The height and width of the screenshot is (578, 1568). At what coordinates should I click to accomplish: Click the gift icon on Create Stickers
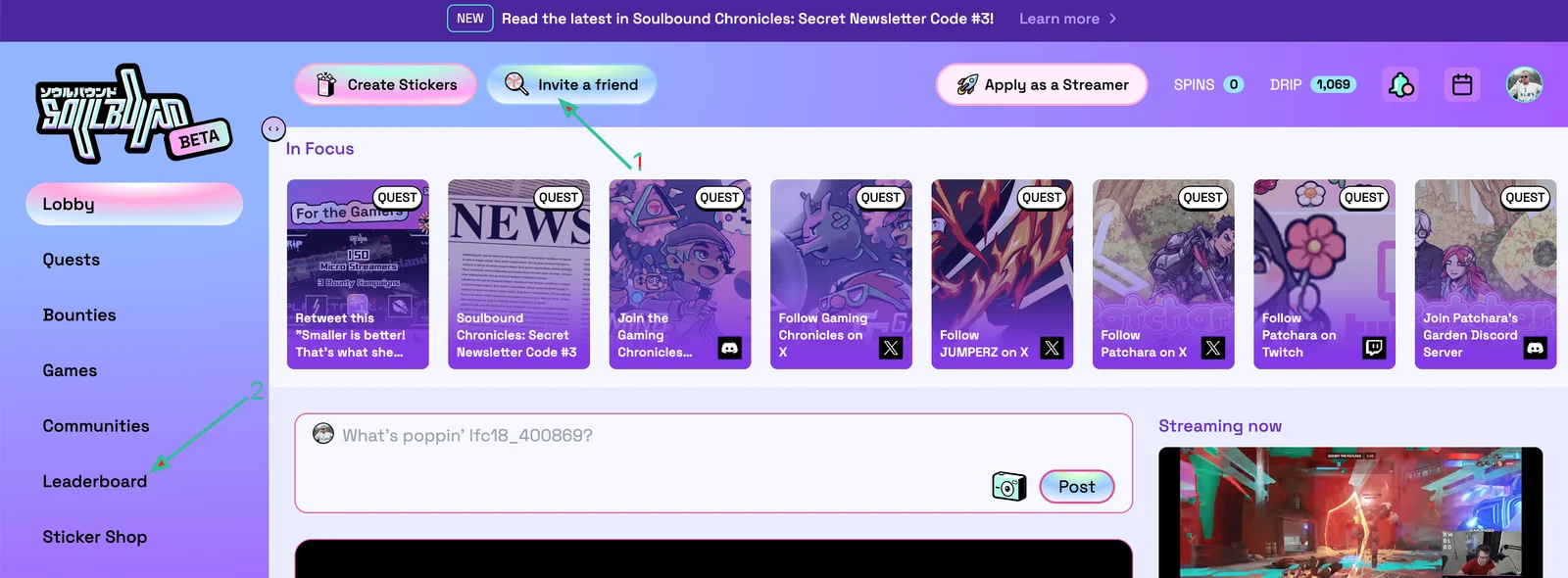coord(326,85)
